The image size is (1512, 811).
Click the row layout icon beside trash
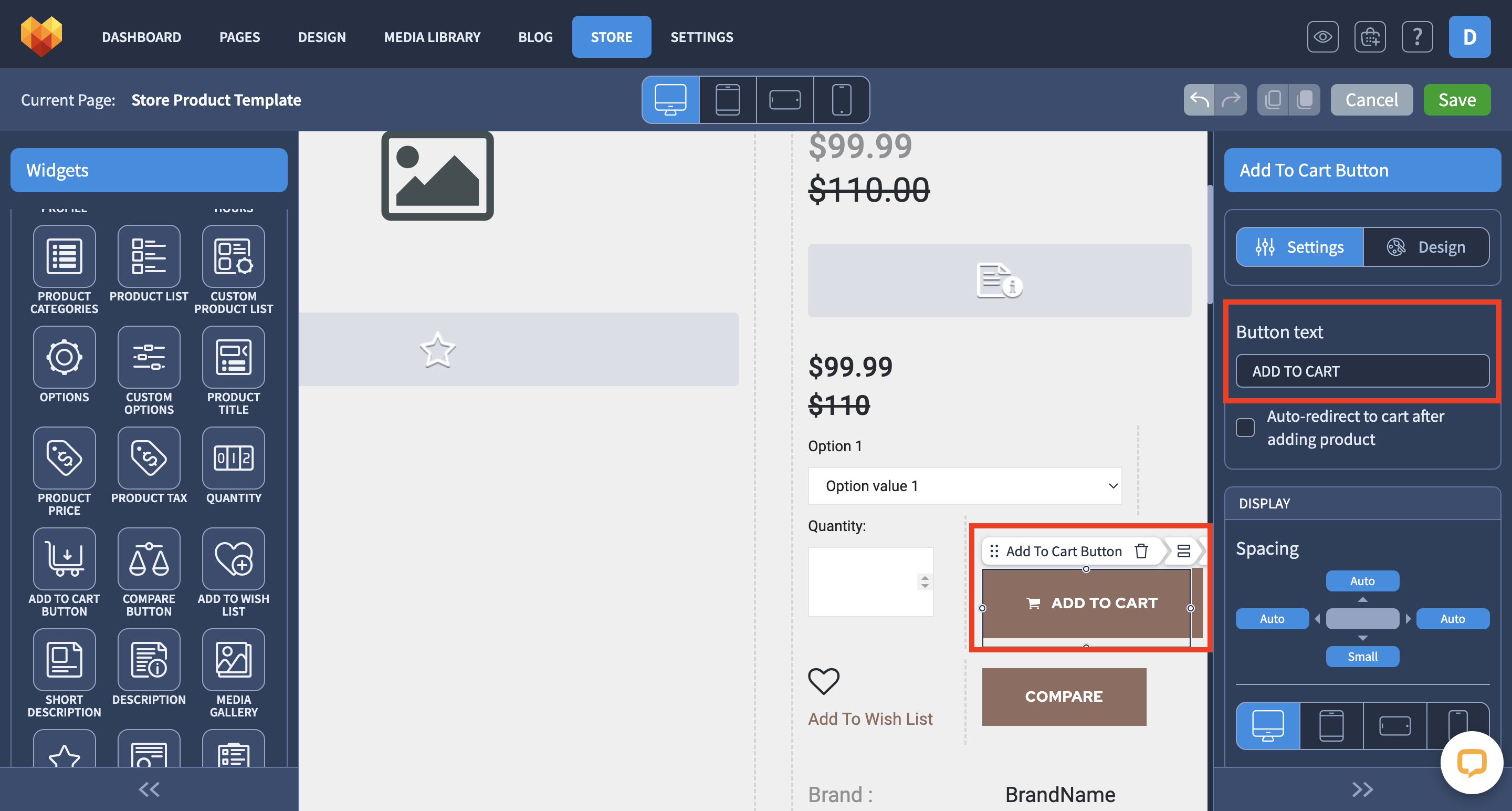(x=1183, y=551)
